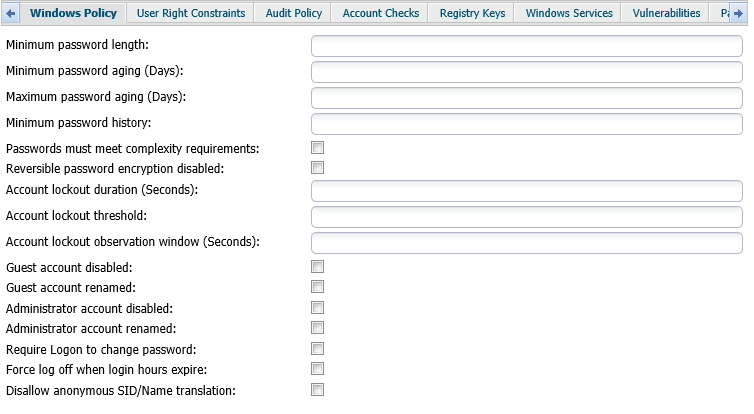754x414 pixels.
Task: Focus the Maximum password aging input
Action: [526, 97]
